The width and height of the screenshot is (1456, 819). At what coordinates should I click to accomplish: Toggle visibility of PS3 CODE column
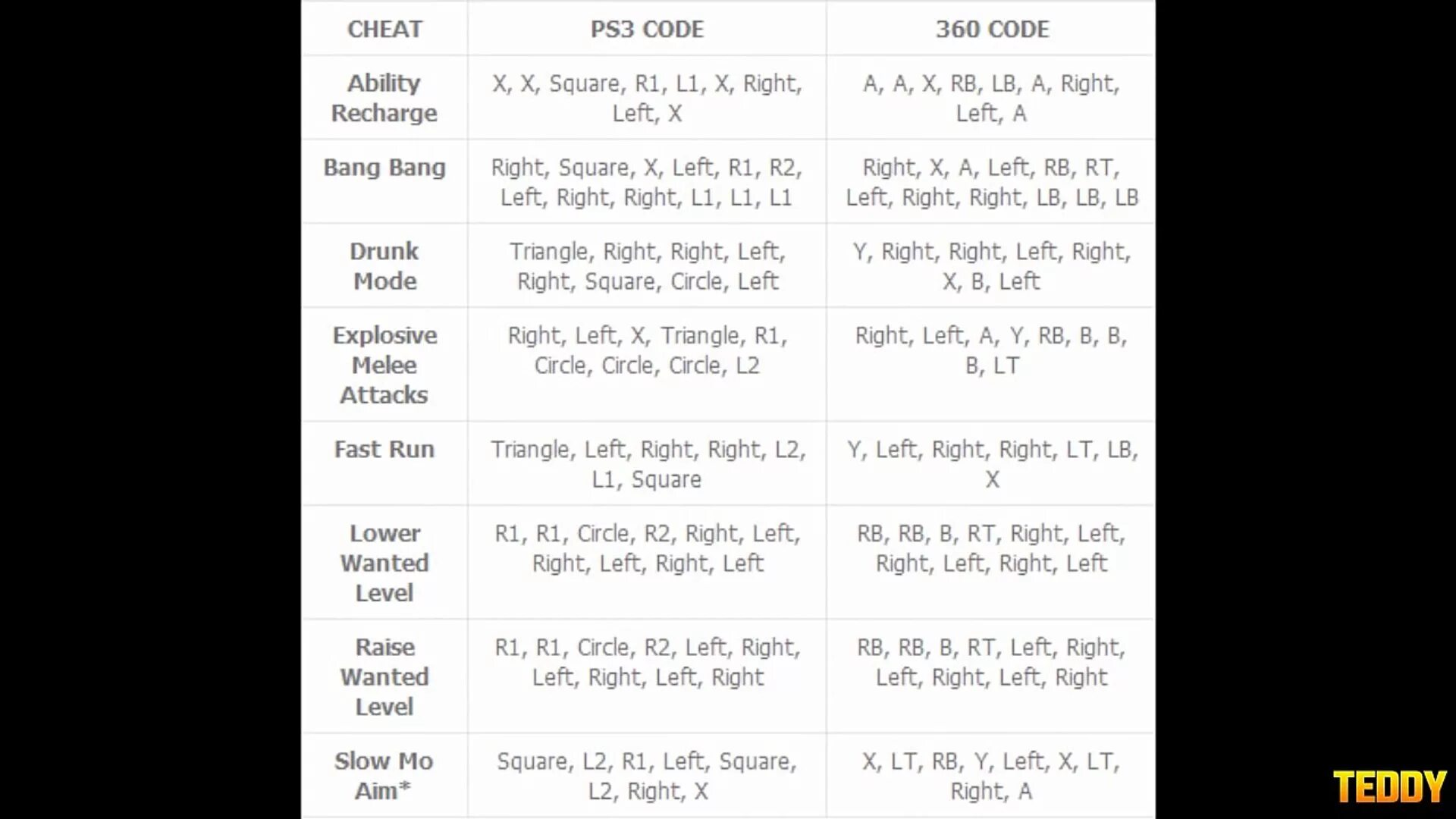646,28
